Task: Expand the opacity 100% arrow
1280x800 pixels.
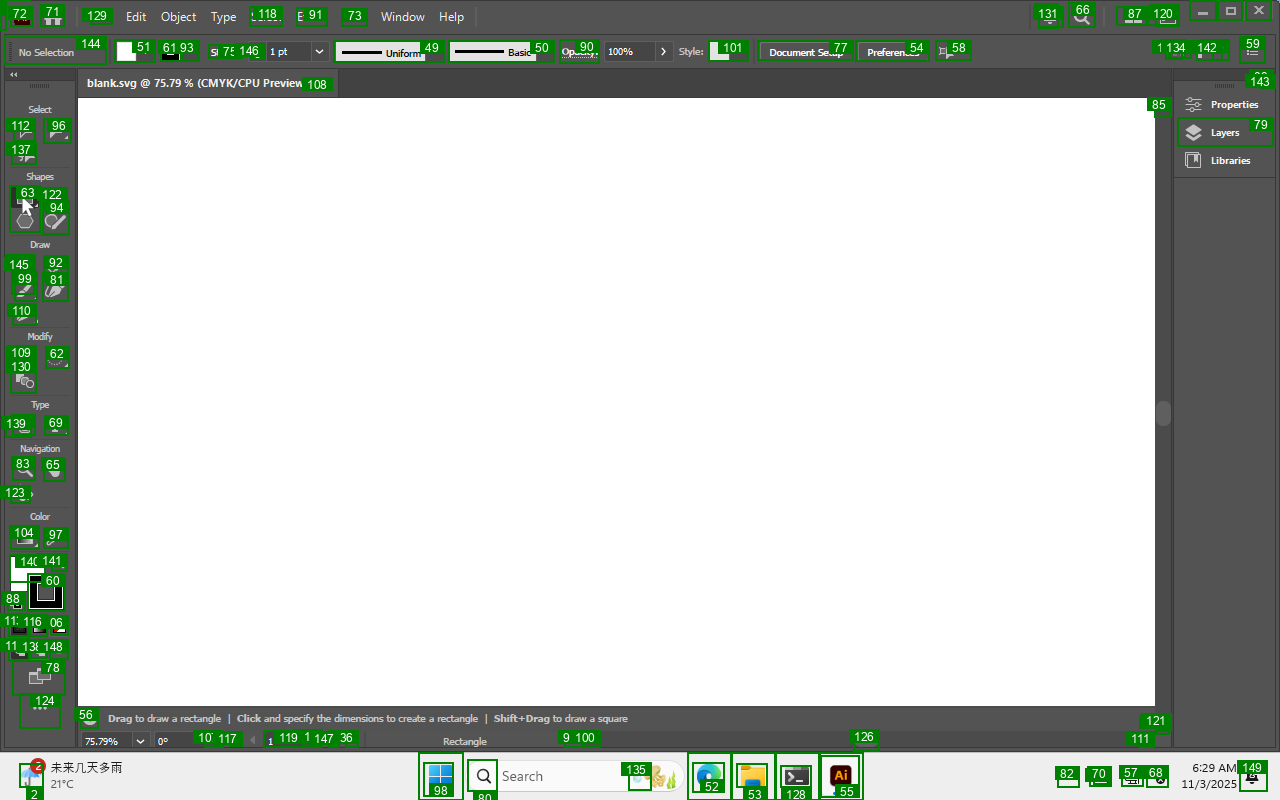Action: tap(663, 51)
